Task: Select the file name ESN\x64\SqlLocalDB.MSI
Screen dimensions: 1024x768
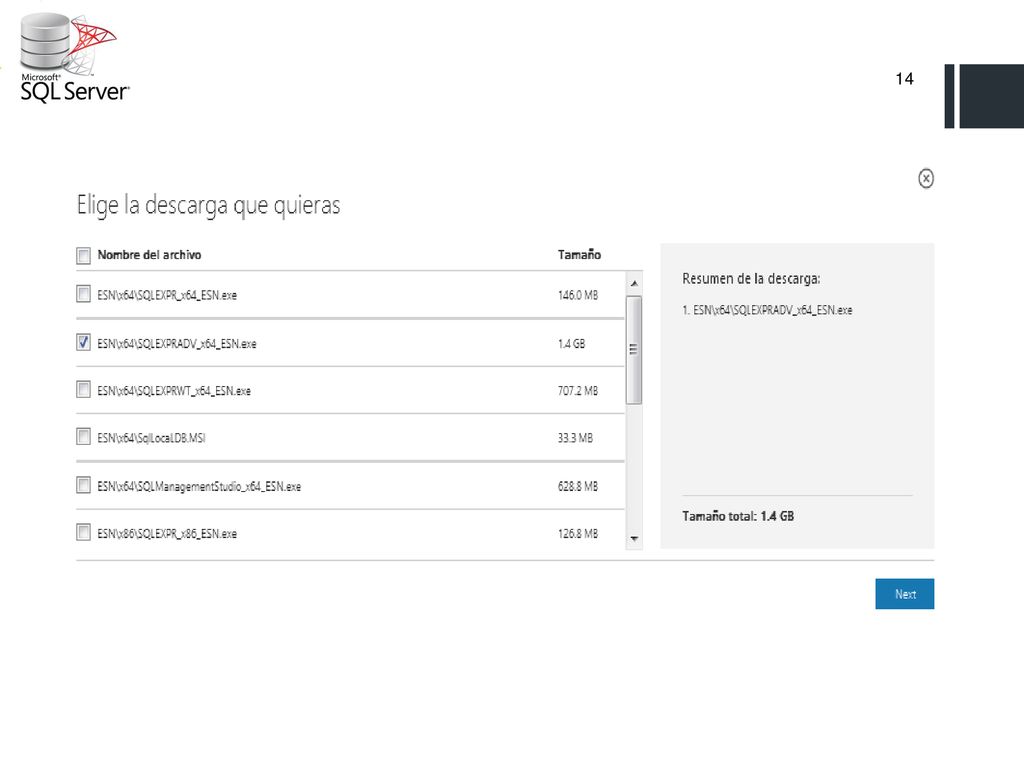Action: (x=152, y=438)
